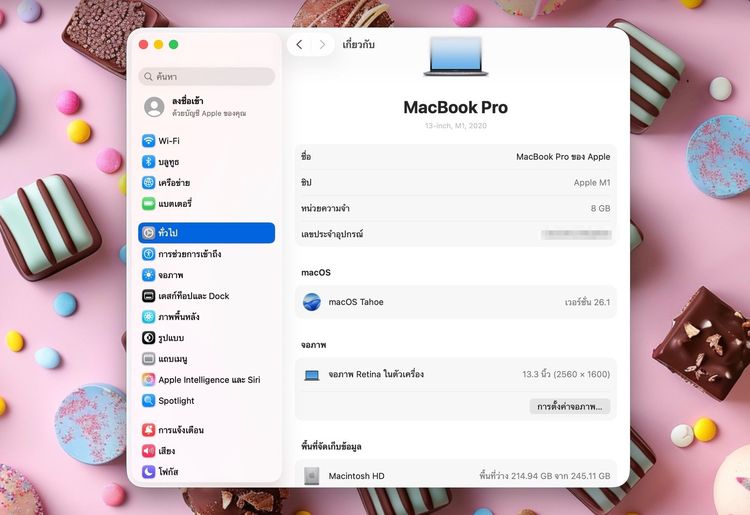Viewport: 750px width, 515px height.
Task: Click ลงชื่อเข้า sign-in link
Action: coord(188,101)
